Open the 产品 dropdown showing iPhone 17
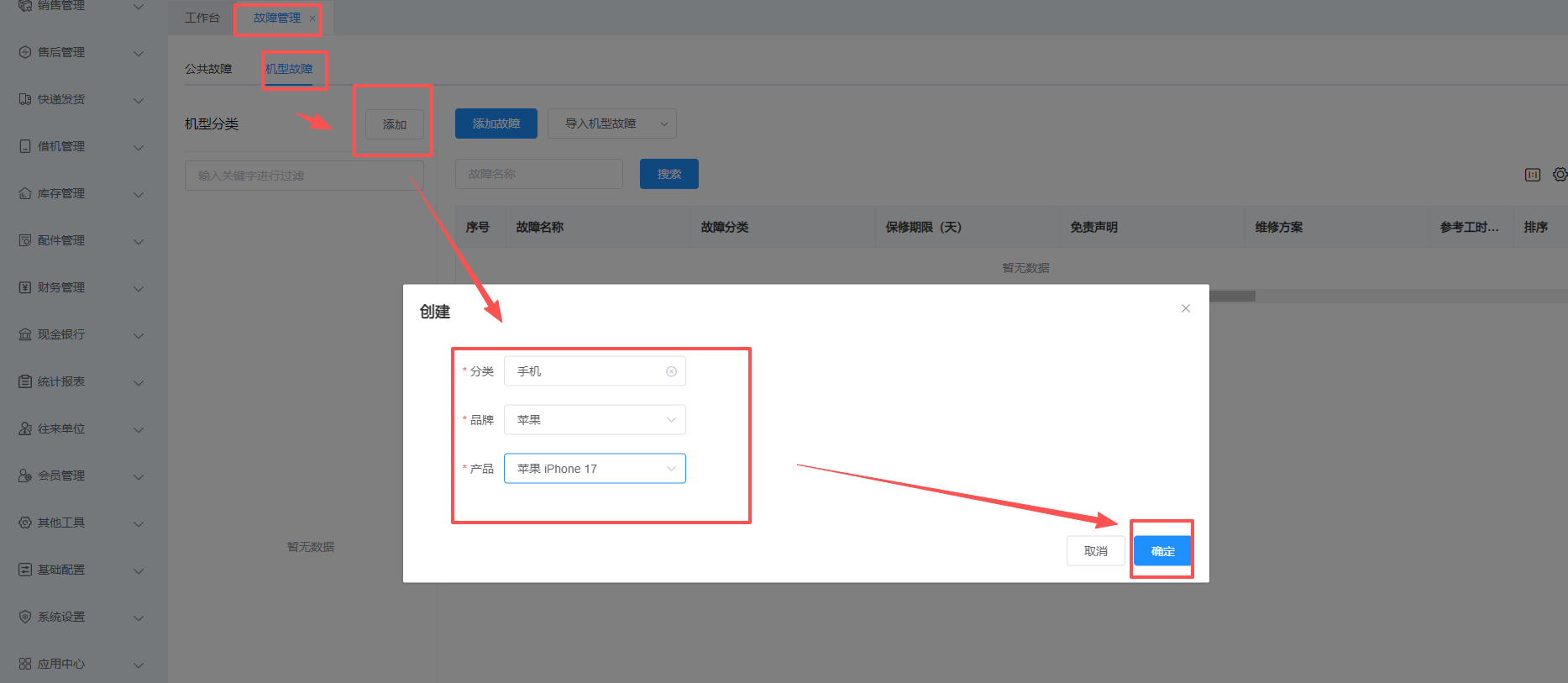 [595, 469]
